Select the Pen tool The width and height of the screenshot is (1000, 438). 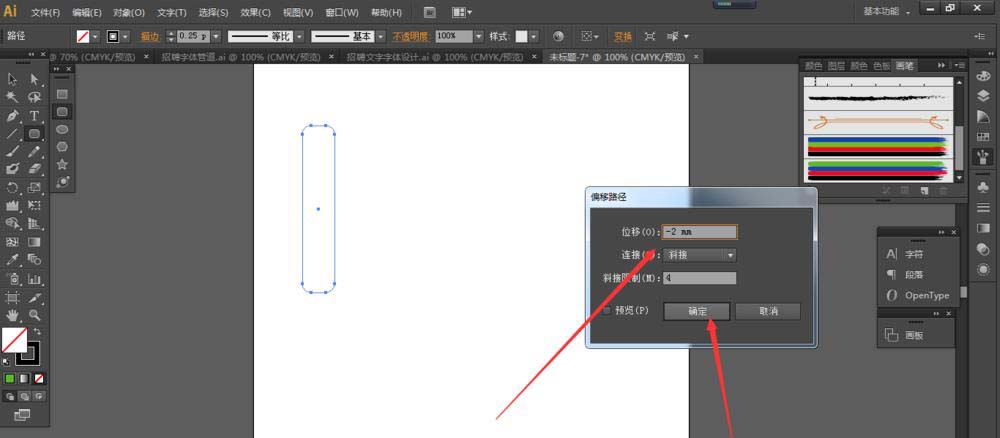click(x=12, y=115)
